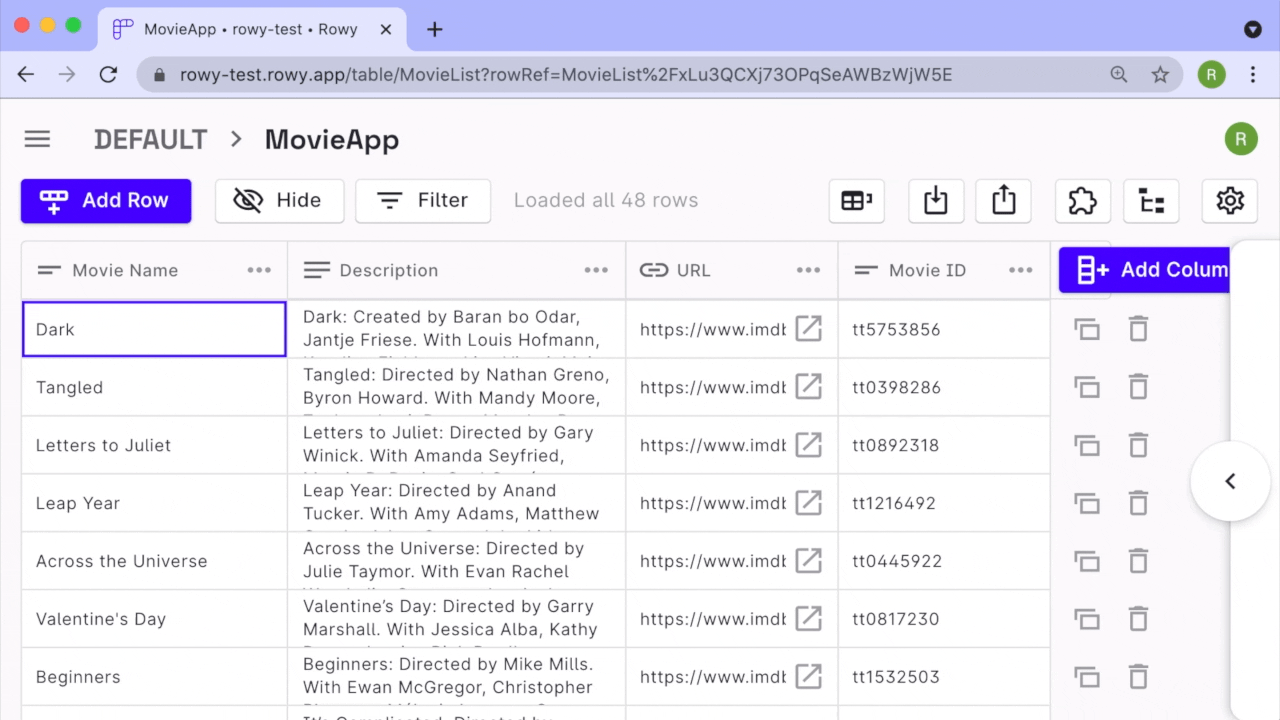Click the row height icon button
Viewport: 1280px width, 720px height.
click(x=856, y=201)
